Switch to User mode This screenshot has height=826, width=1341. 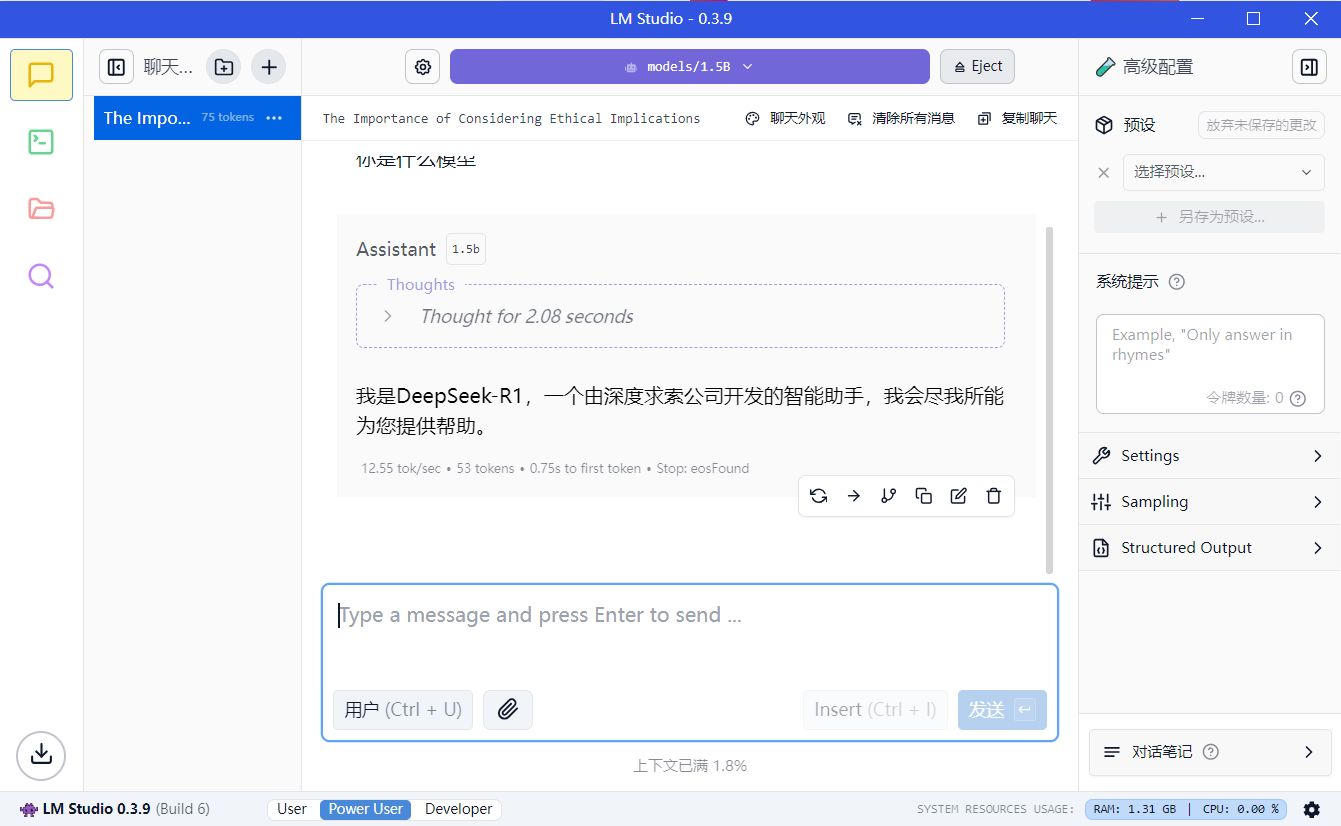coord(292,809)
